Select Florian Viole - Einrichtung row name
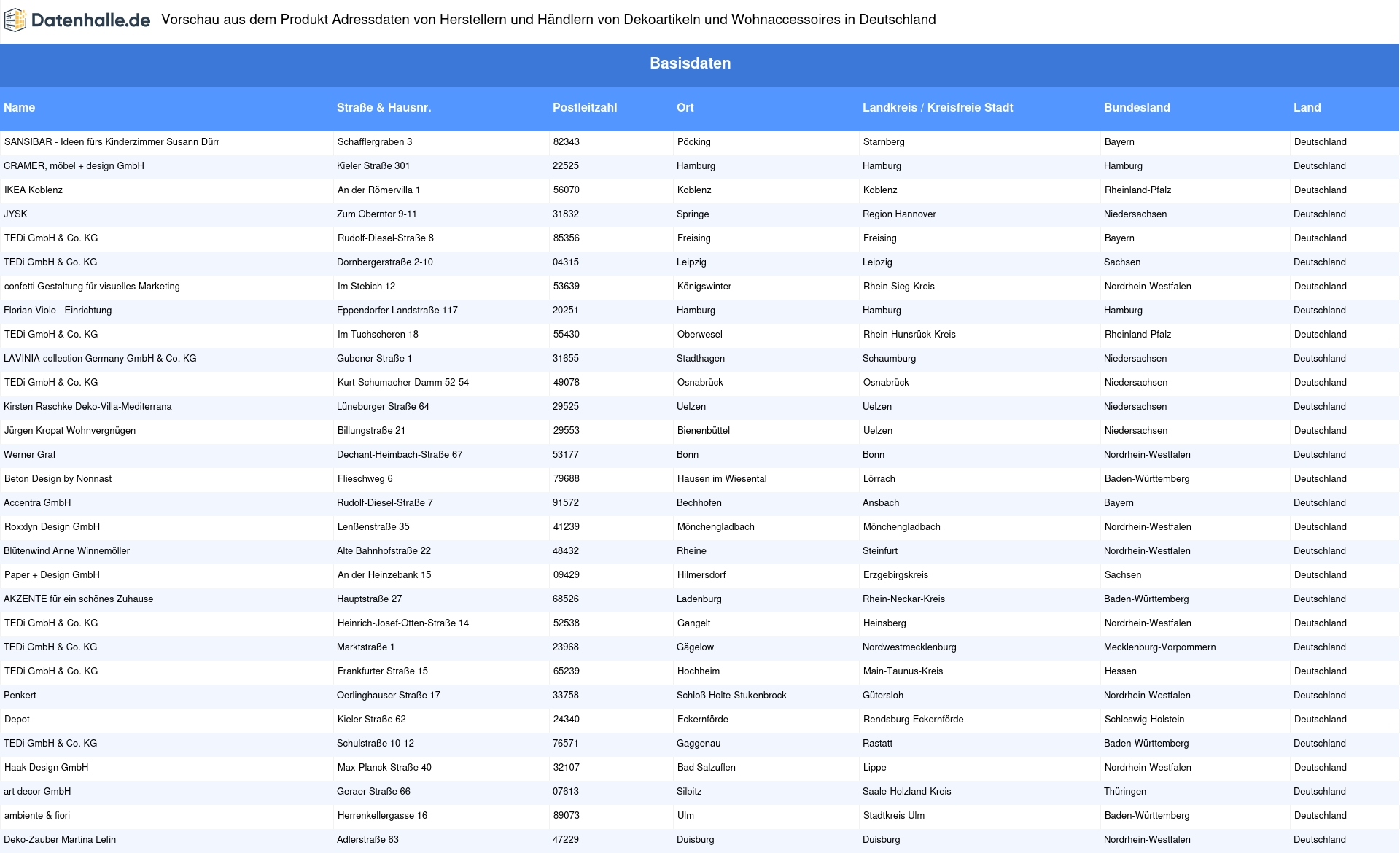 (x=58, y=310)
